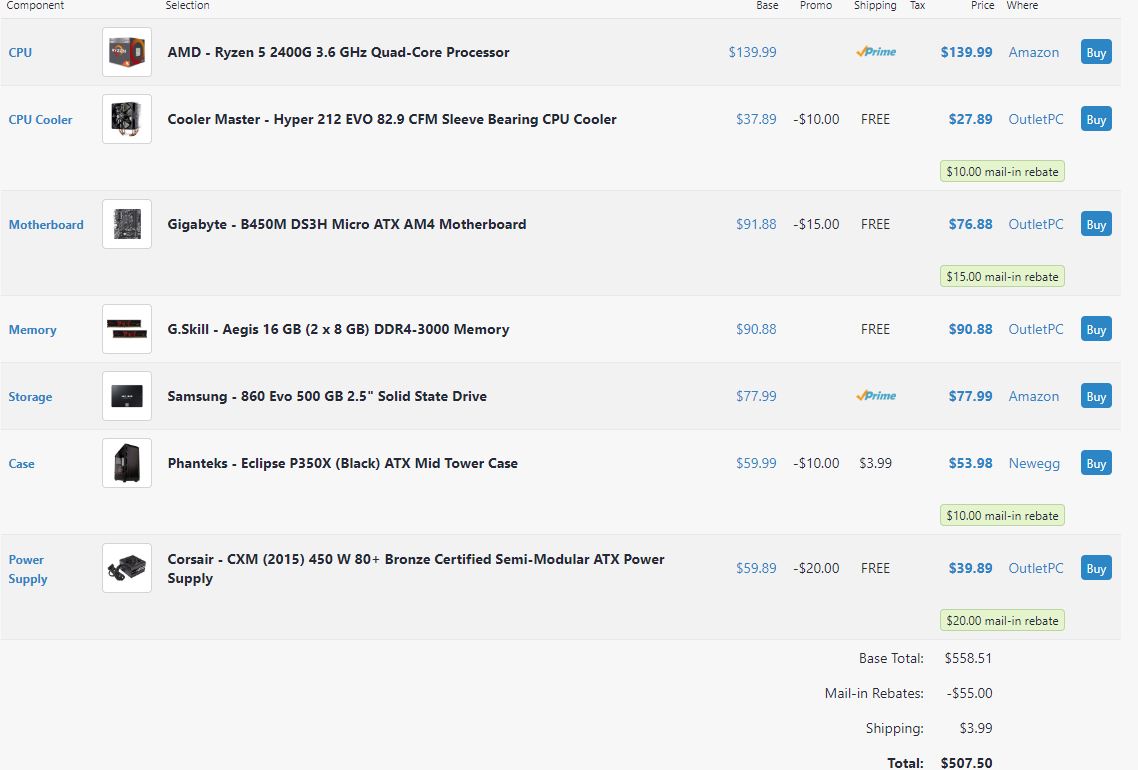1138x770 pixels.
Task: Click the OutletPC merchant link for Motherboard
Action: click(x=1036, y=224)
